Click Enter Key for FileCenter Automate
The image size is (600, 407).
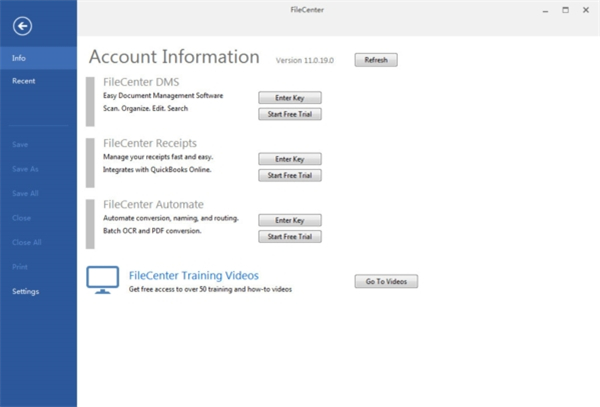(x=289, y=220)
